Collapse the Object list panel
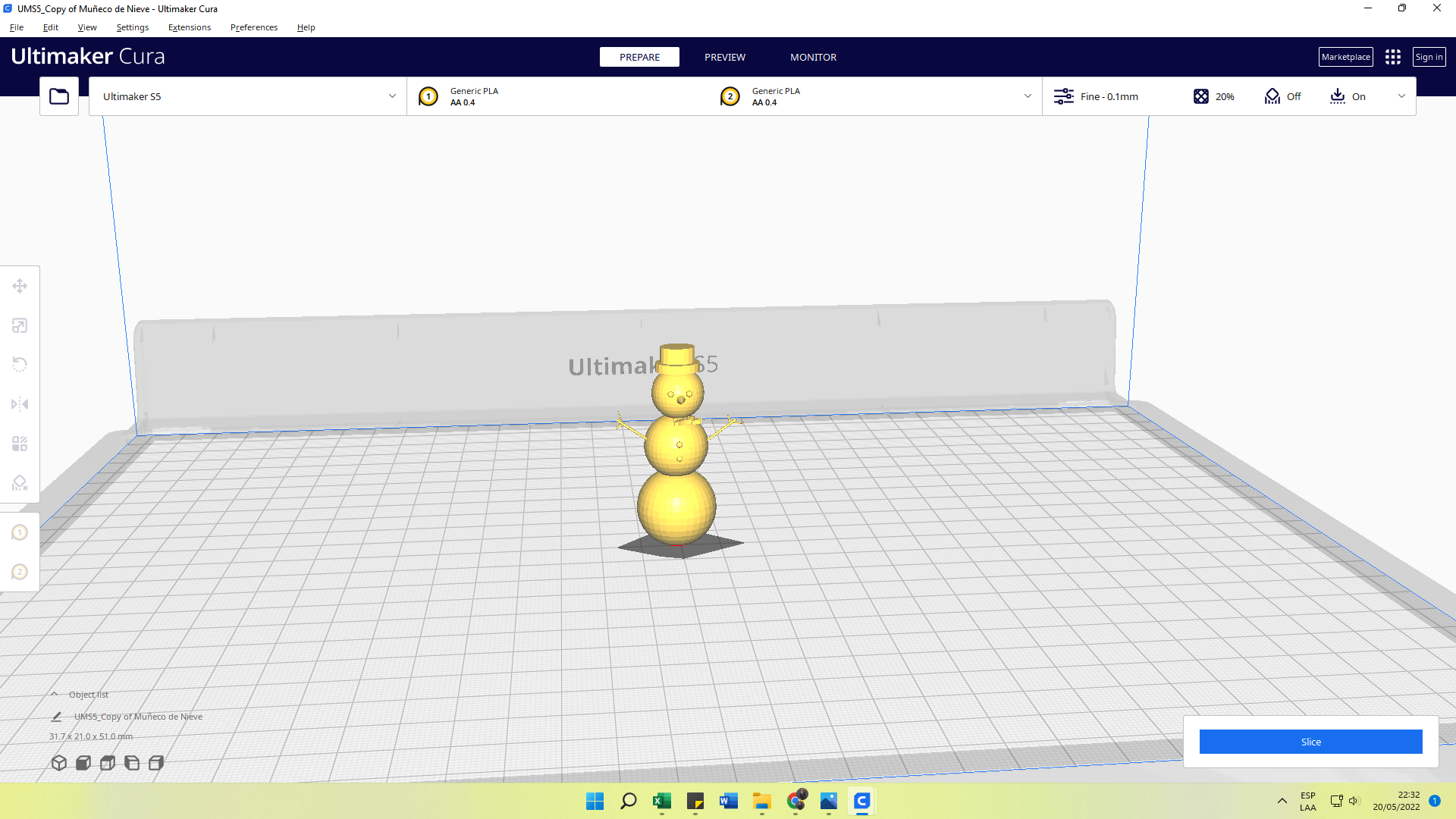This screenshot has width=1456, height=819. [x=55, y=695]
